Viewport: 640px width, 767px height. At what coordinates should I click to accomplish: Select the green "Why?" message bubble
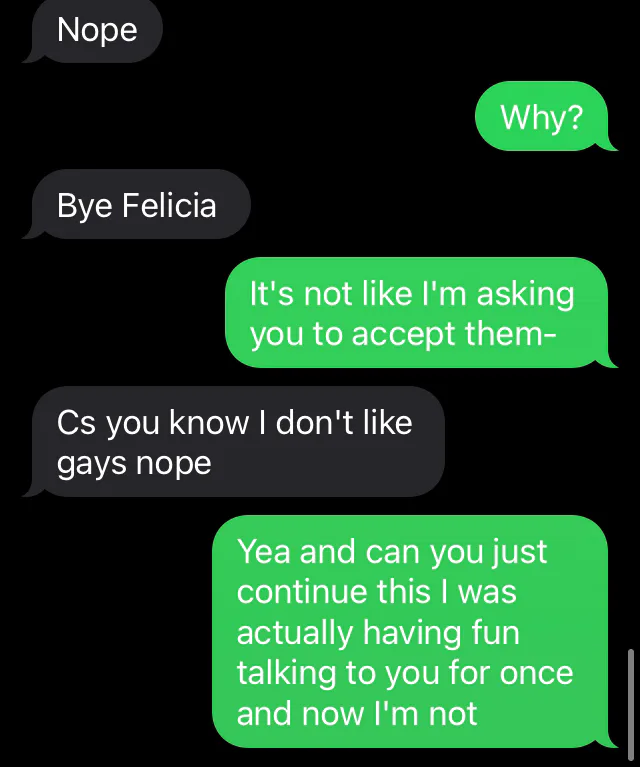tap(542, 116)
